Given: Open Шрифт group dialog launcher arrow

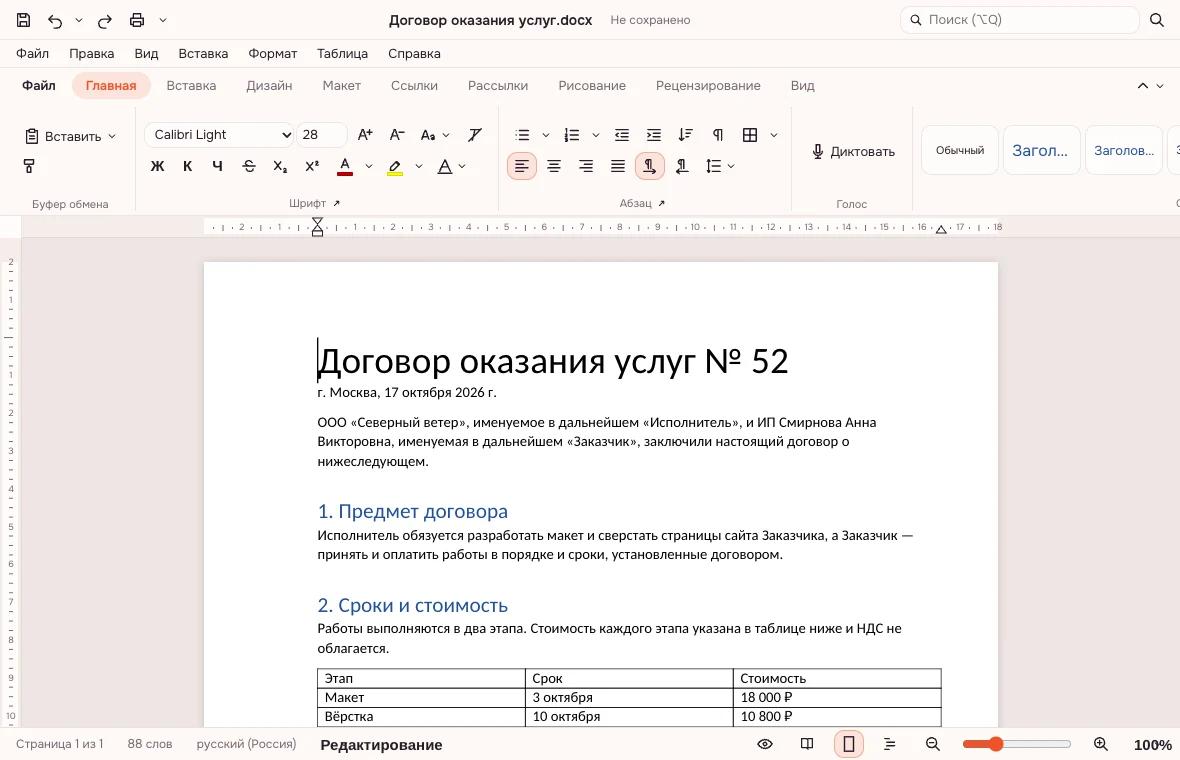Looking at the screenshot, I should click(x=336, y=203).
